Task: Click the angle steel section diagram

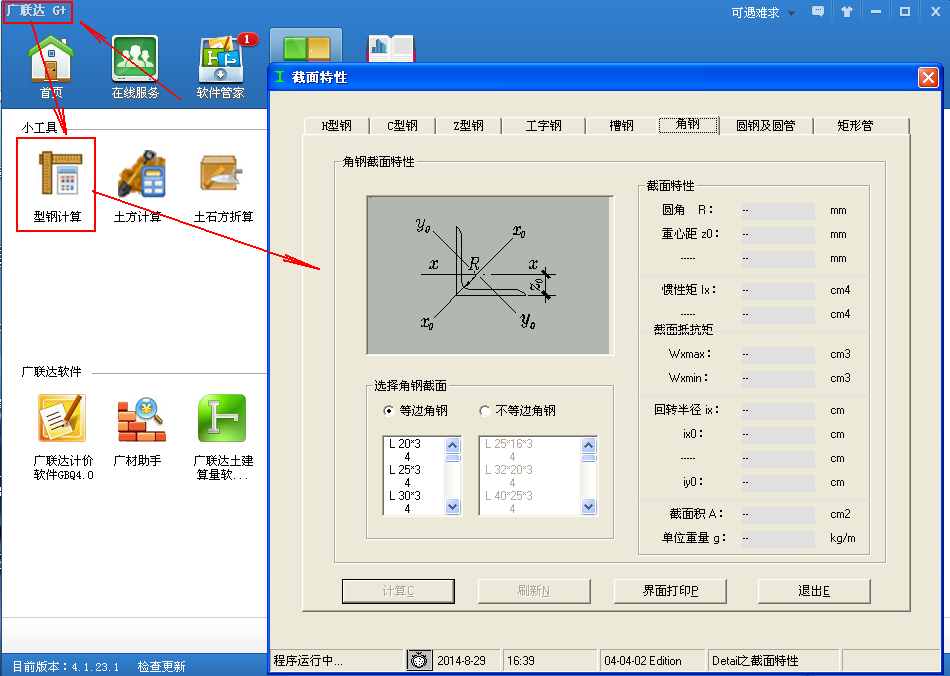Action: click(x=490, y=276)
